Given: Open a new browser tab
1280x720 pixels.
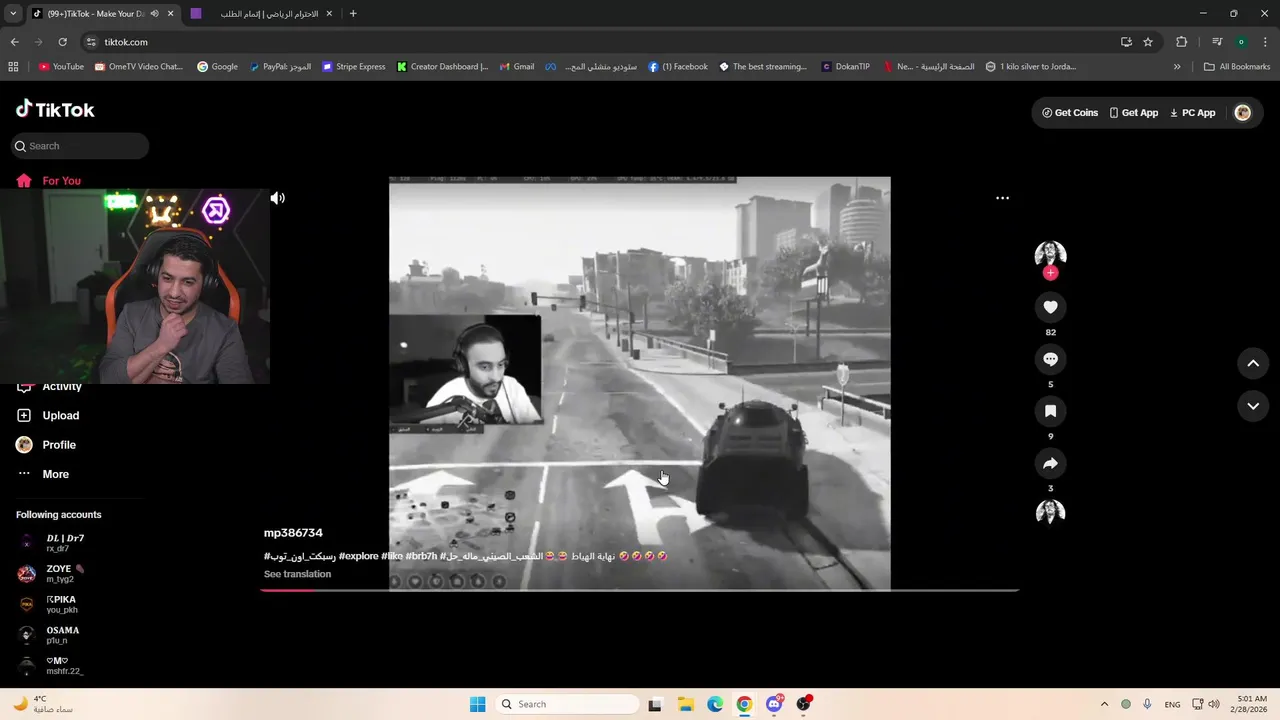Looking at the screenshot, I should (353, 14).
